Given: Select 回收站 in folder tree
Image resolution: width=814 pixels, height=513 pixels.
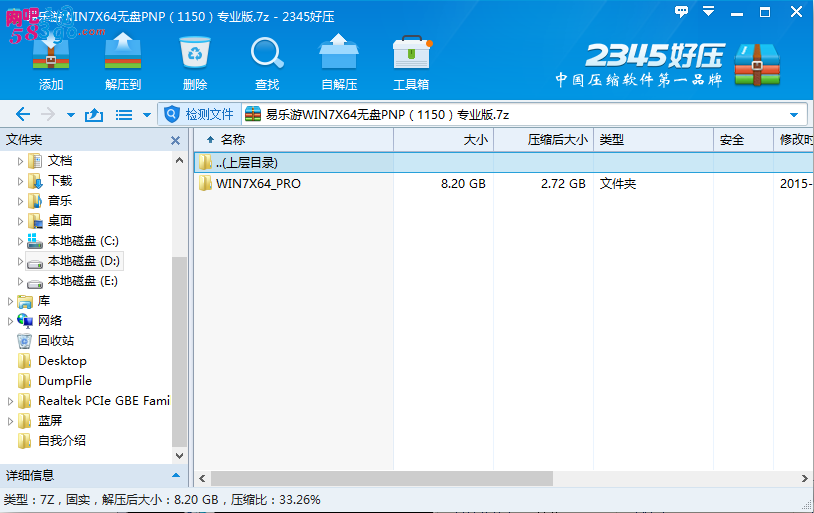Looking at the screenshot, I should (x=56, y=341).
